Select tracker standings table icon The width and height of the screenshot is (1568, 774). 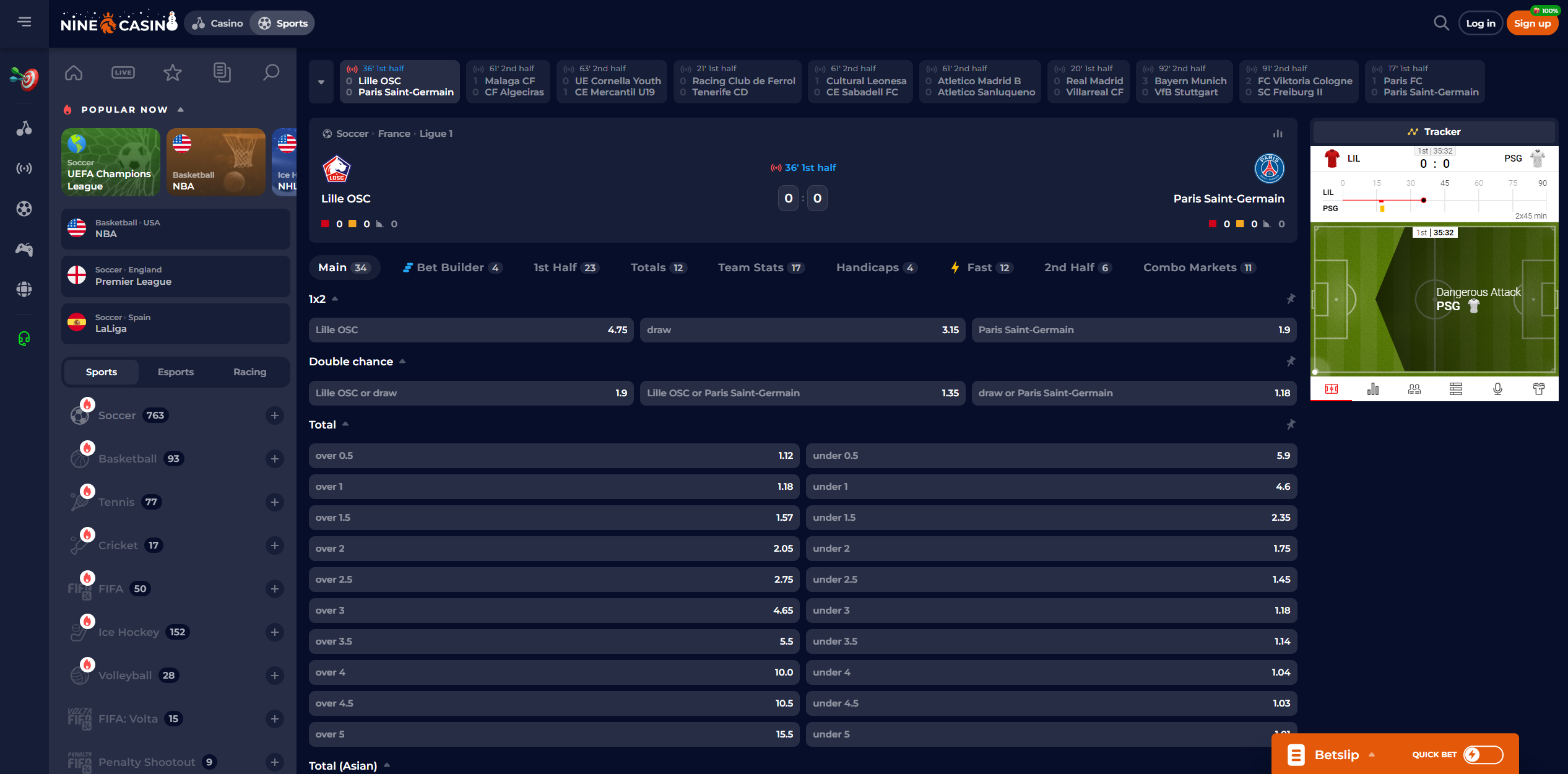[x=1455, y=389]
